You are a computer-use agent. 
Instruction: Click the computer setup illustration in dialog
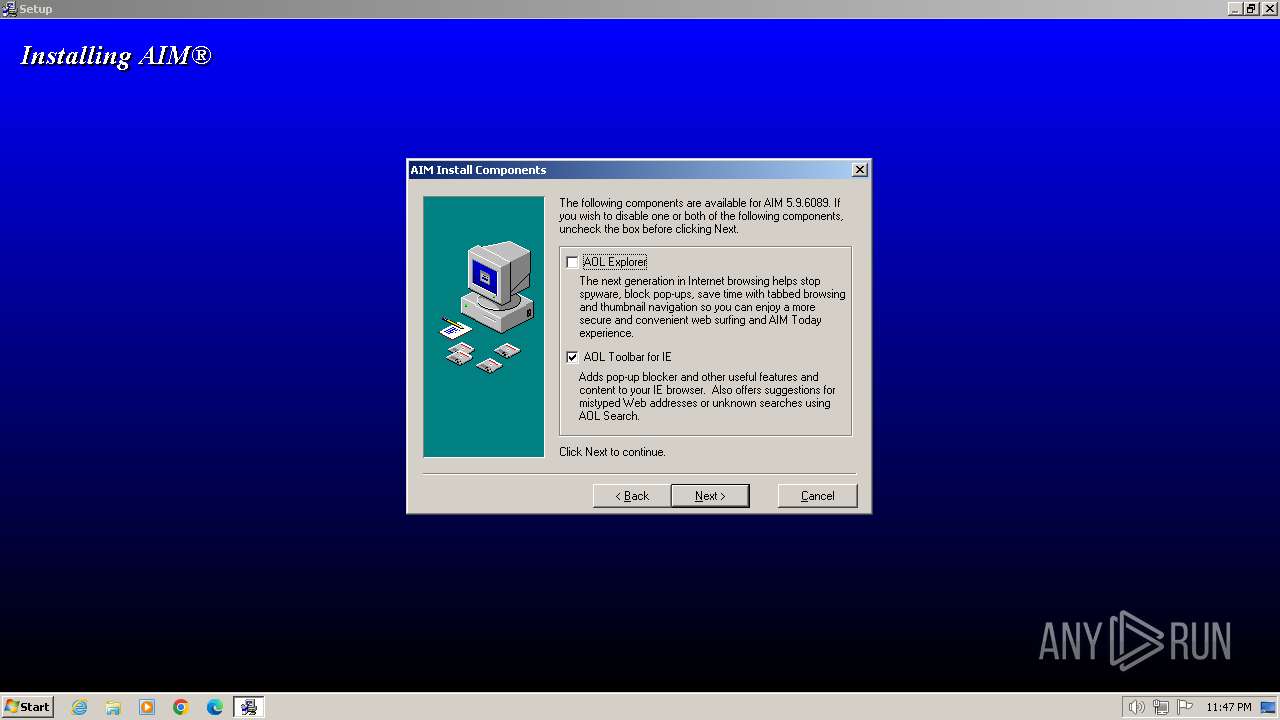pos(484,327)
